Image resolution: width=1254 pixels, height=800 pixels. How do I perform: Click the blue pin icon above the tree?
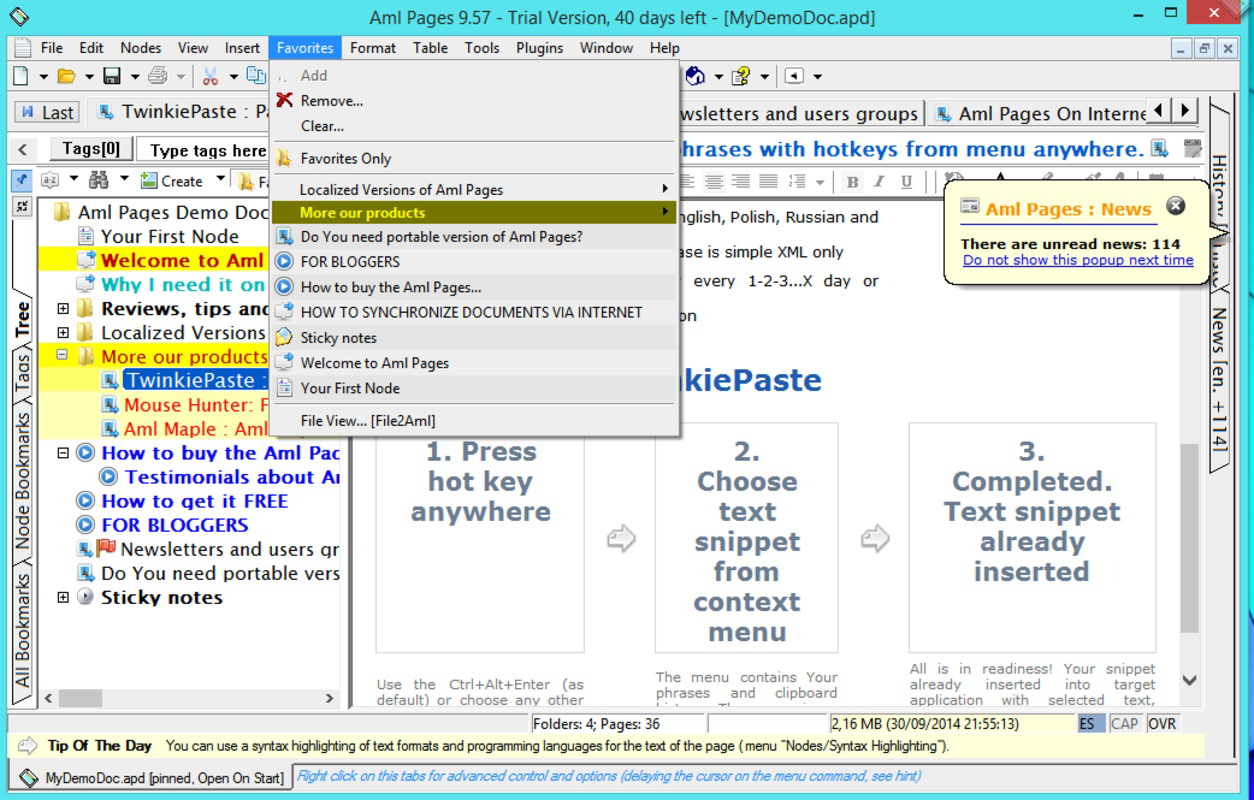pos(22,181)
